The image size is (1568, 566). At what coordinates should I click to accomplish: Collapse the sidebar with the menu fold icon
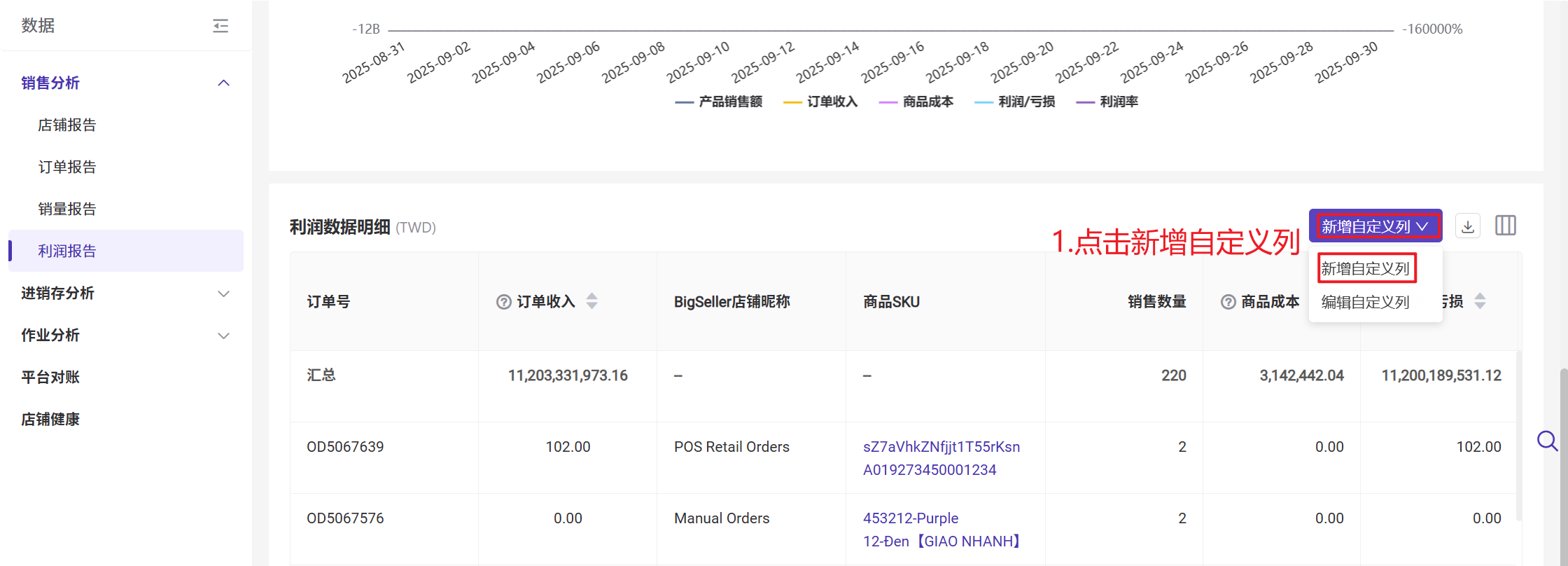click(220, 26)
